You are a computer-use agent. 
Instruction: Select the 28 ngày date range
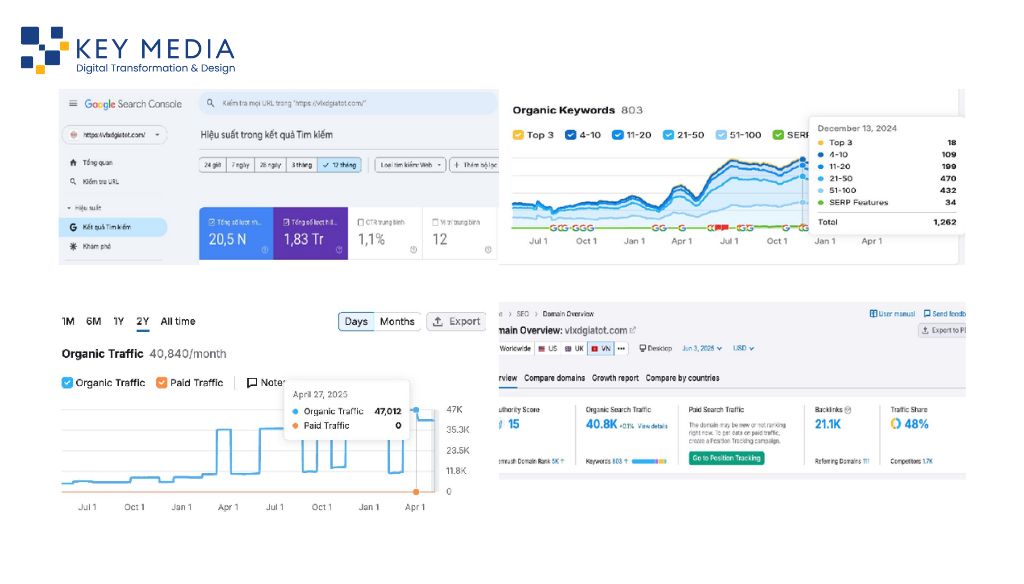coord(270,165)
